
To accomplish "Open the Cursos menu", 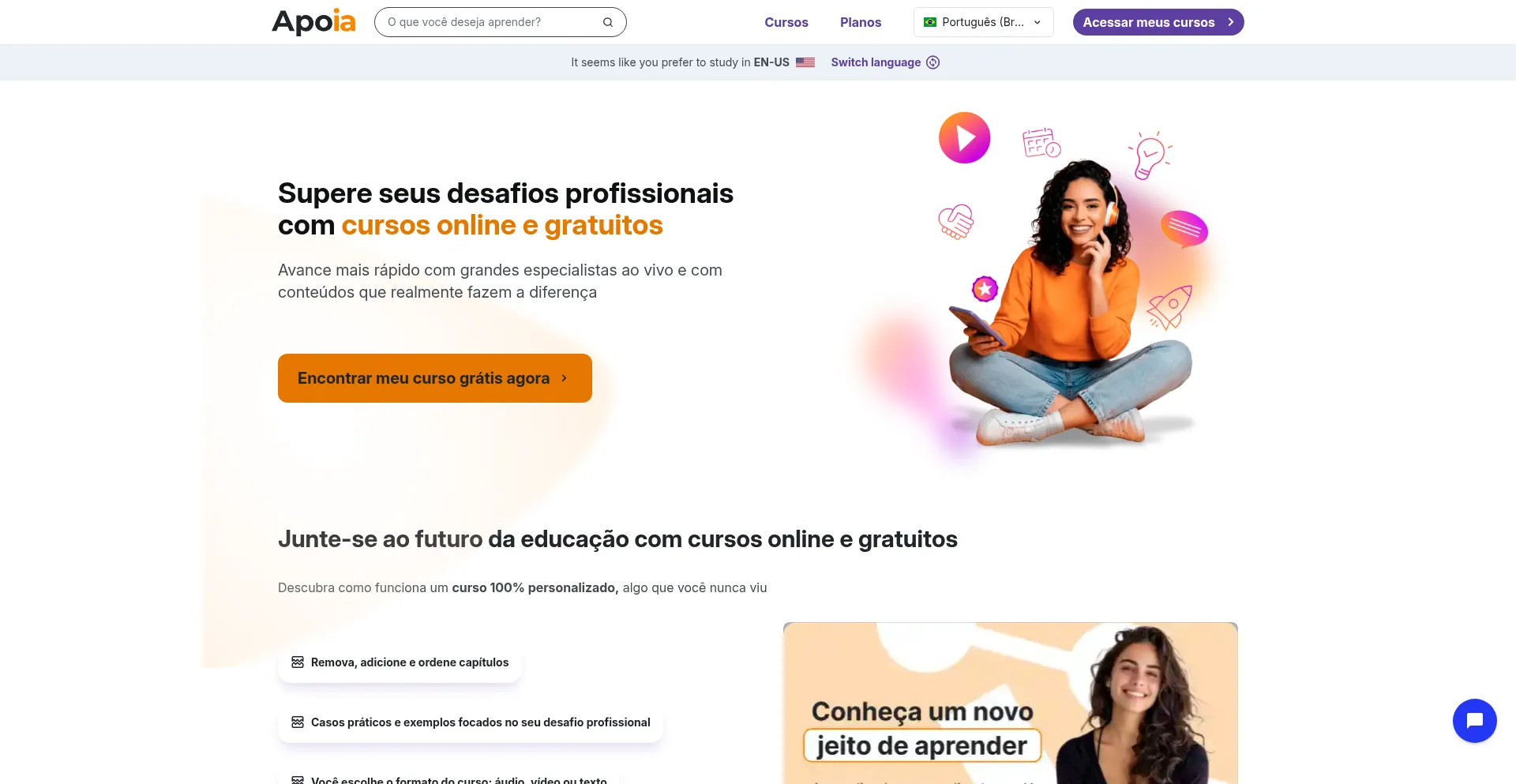I will click(x=786, y=22).
